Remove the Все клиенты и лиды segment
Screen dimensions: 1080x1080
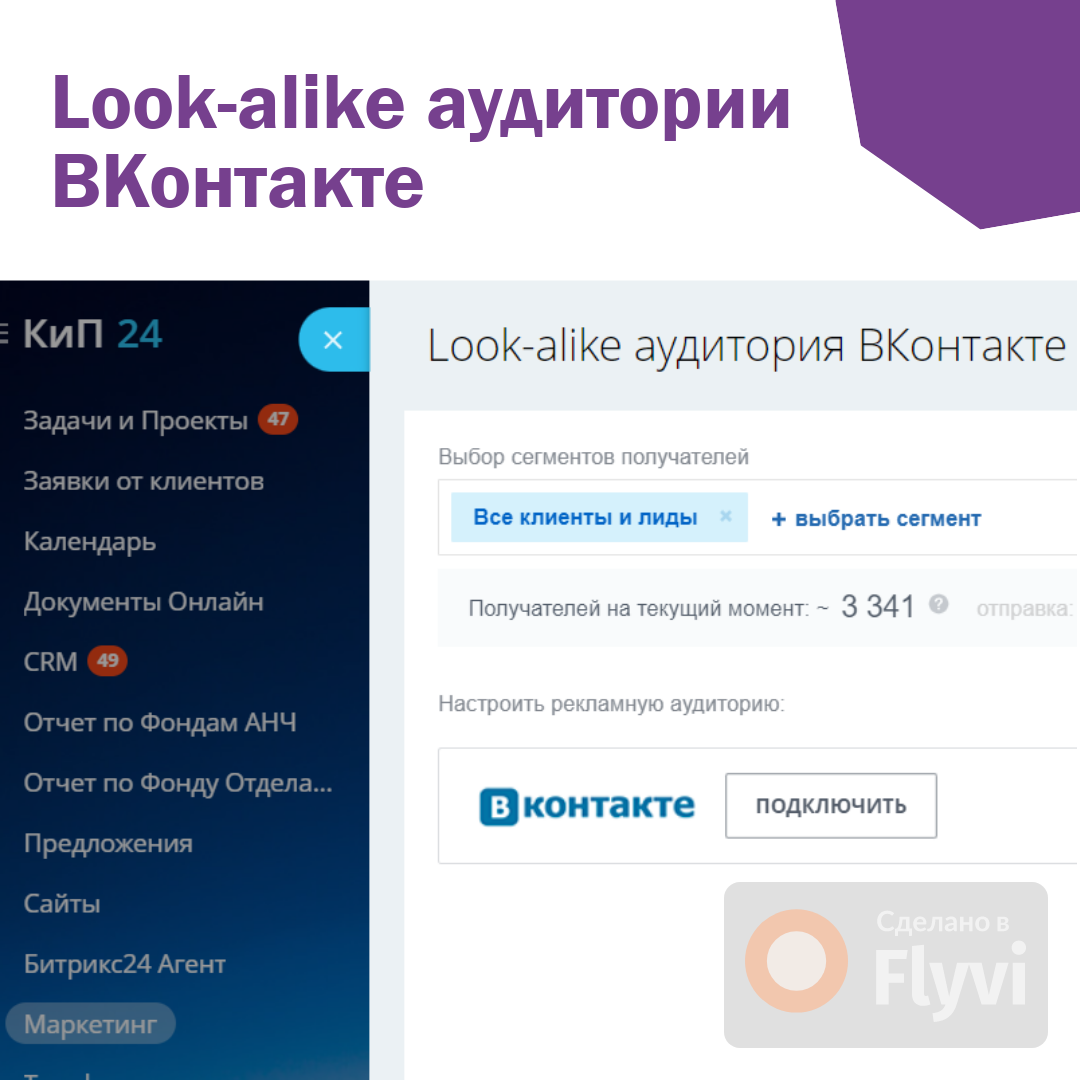(x=725, y=516)
